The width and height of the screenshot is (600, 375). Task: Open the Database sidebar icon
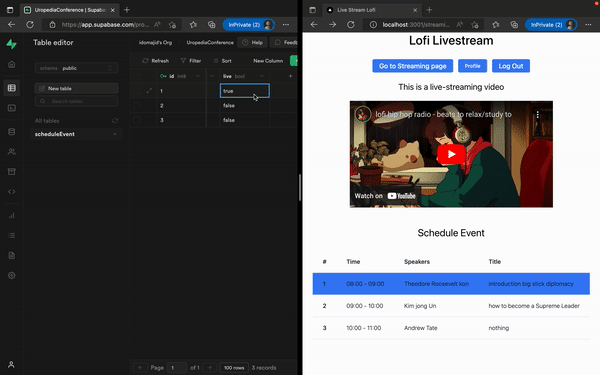tap(11, 132)
